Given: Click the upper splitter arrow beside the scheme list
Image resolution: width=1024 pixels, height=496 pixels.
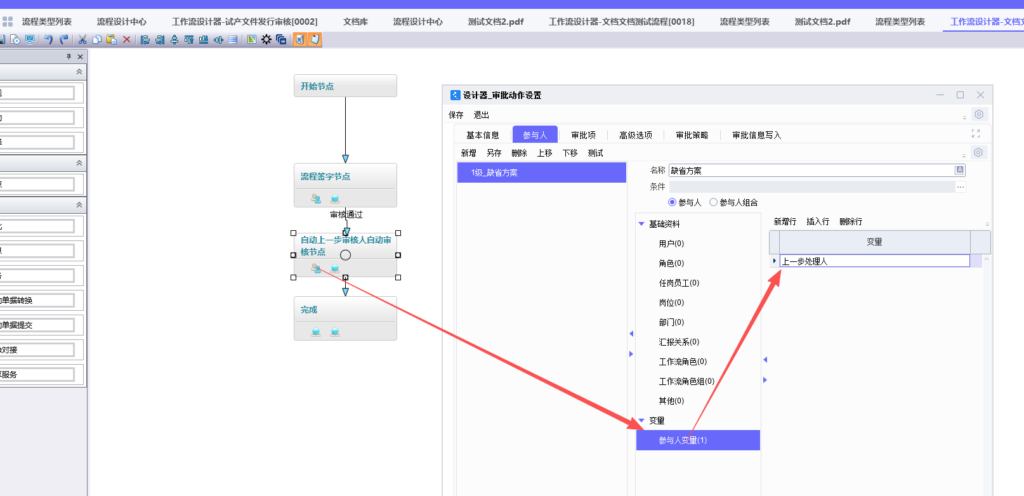Looking at the screenshot, I should 631,333.
